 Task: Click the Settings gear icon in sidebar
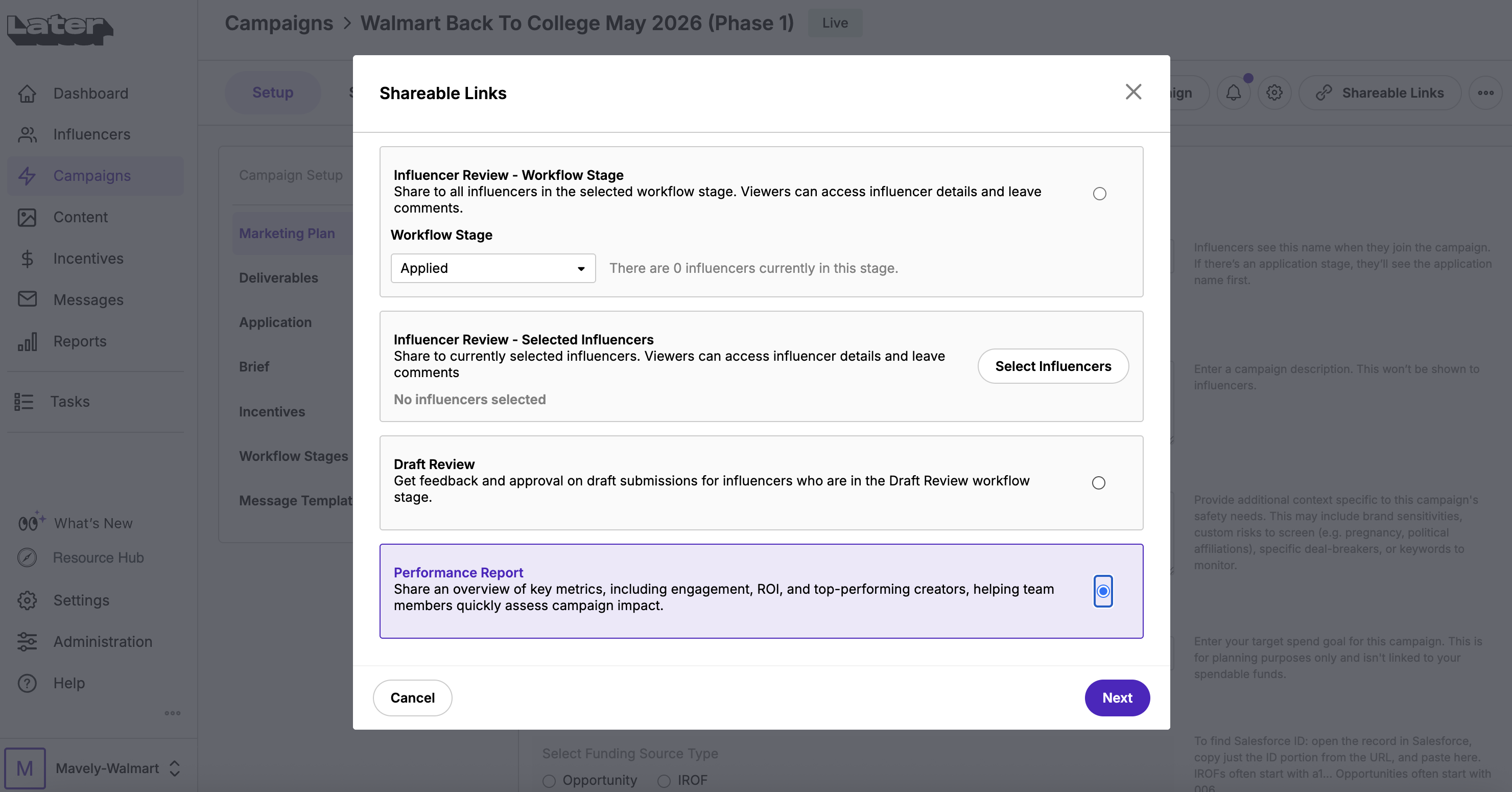pyautogui.click(x=27, y=600)
